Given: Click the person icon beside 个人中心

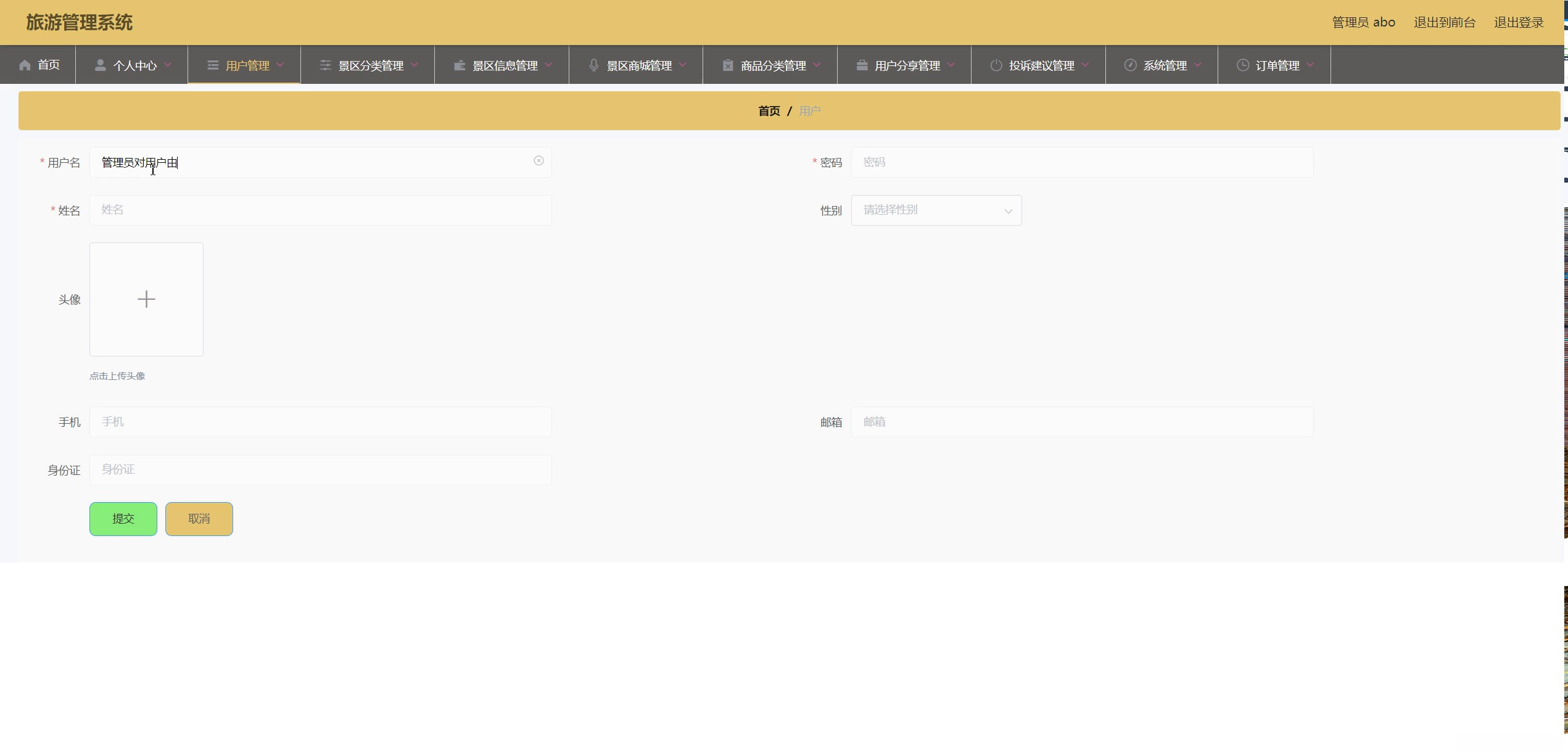Looking at the screenshot, I should point(100,65).
